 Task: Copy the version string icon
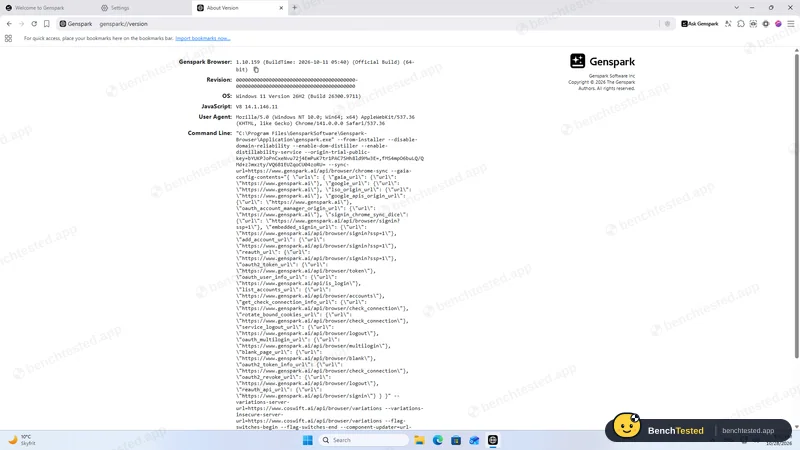click(x=256, y=70)
